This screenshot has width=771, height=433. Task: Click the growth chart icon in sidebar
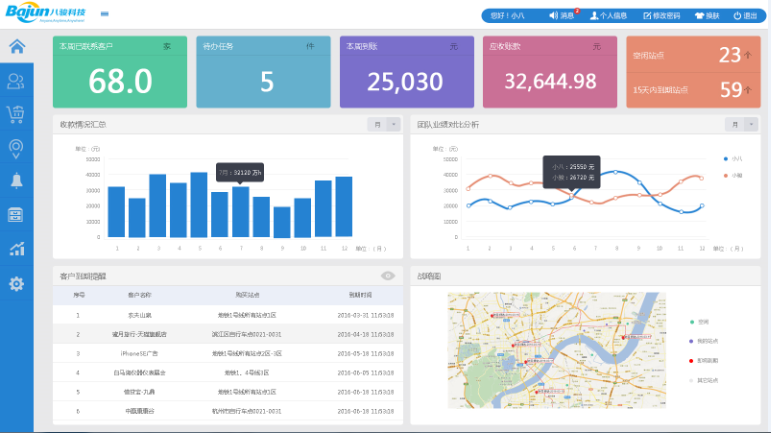[16, 249]
